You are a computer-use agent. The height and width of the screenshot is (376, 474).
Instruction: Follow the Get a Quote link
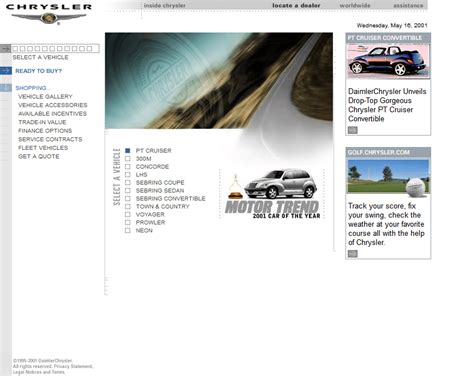tap(39, 156)
